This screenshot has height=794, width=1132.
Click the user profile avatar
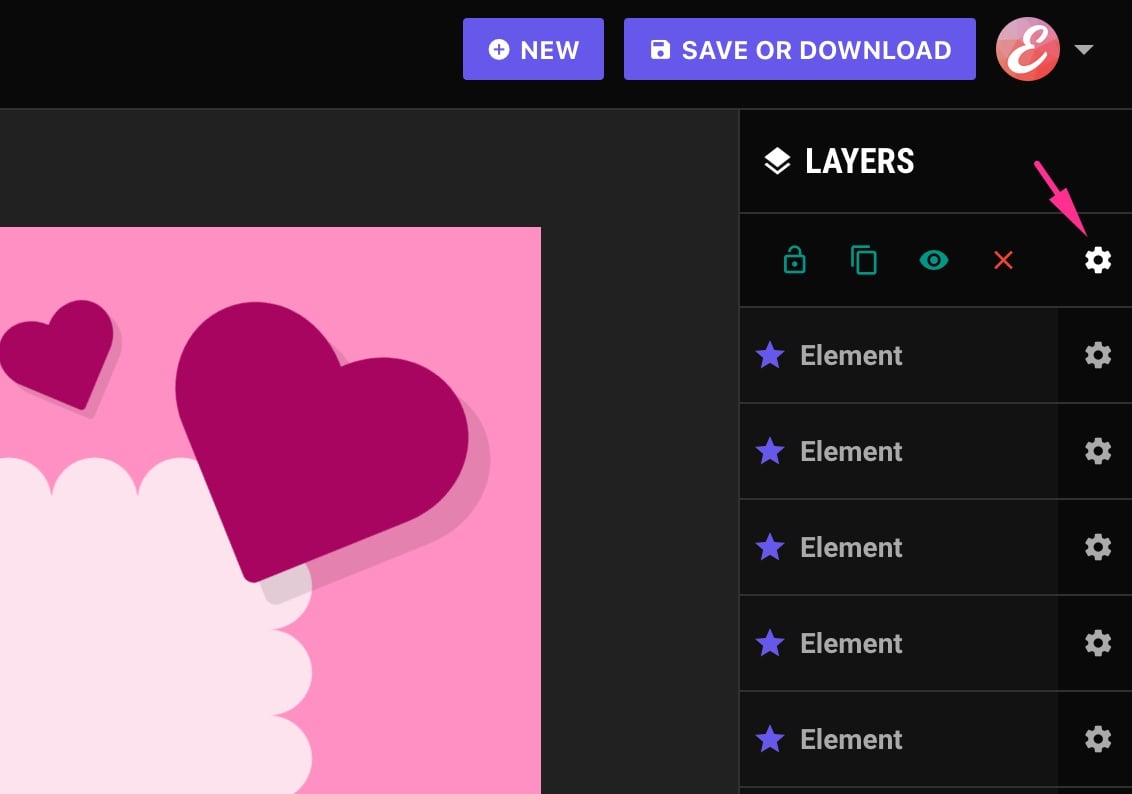tap(1028, 49)
